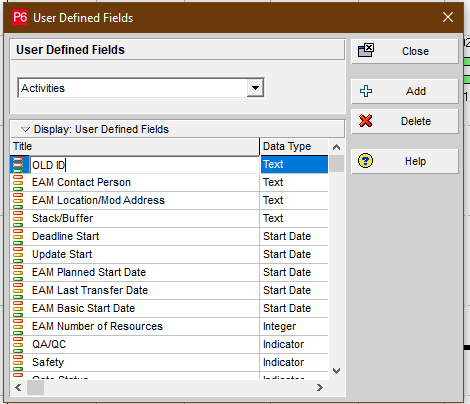Click Indicator type of QA/QC

tap(294, 345)
